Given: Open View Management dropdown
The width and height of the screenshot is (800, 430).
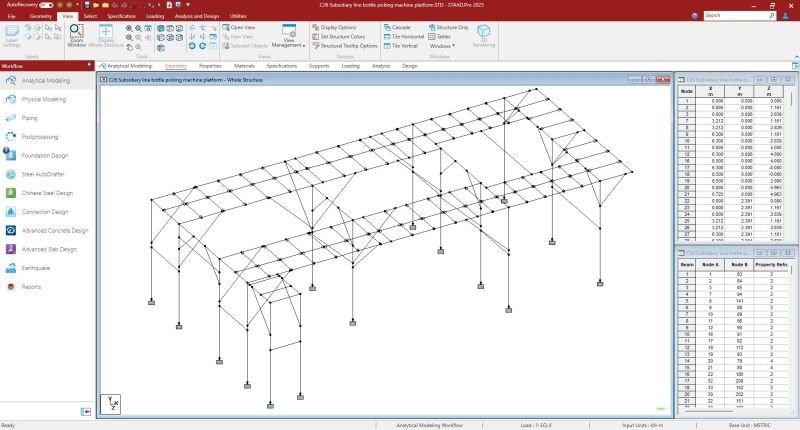Looking at the screenshot, I should 288,36.
